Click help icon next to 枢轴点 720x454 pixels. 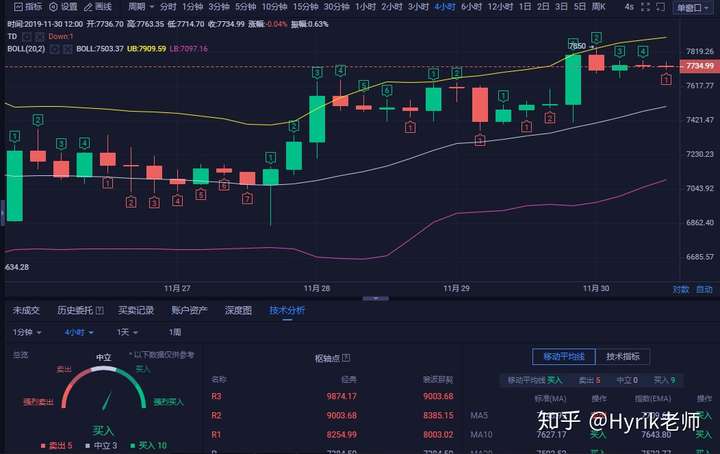coord(346,358)
